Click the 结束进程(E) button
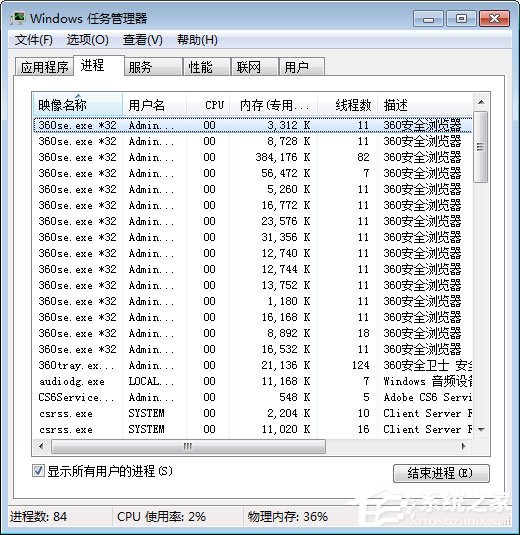The image size is (520, 535). coord(441,473)
